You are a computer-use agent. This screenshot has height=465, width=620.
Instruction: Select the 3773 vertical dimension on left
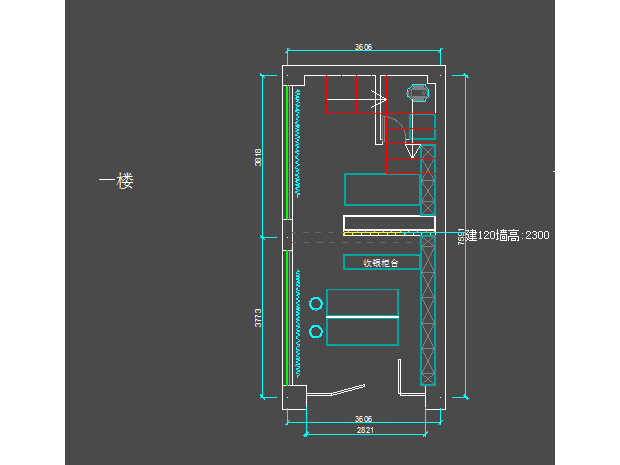click(258, 318)
